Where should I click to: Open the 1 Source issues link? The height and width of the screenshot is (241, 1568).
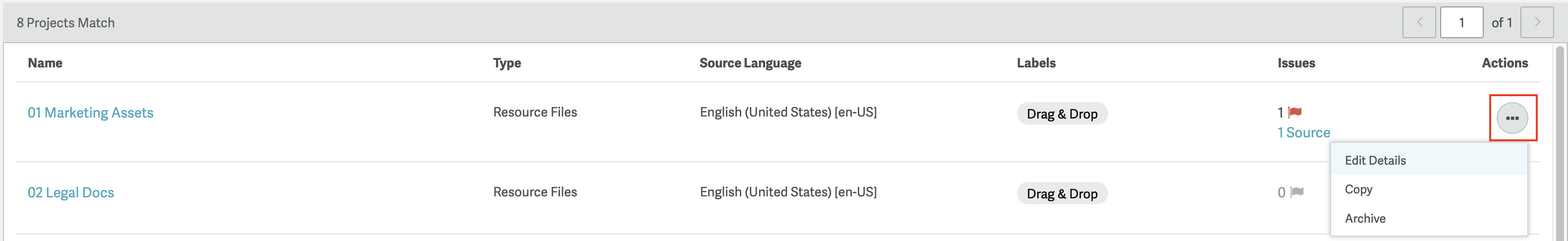1303,133
